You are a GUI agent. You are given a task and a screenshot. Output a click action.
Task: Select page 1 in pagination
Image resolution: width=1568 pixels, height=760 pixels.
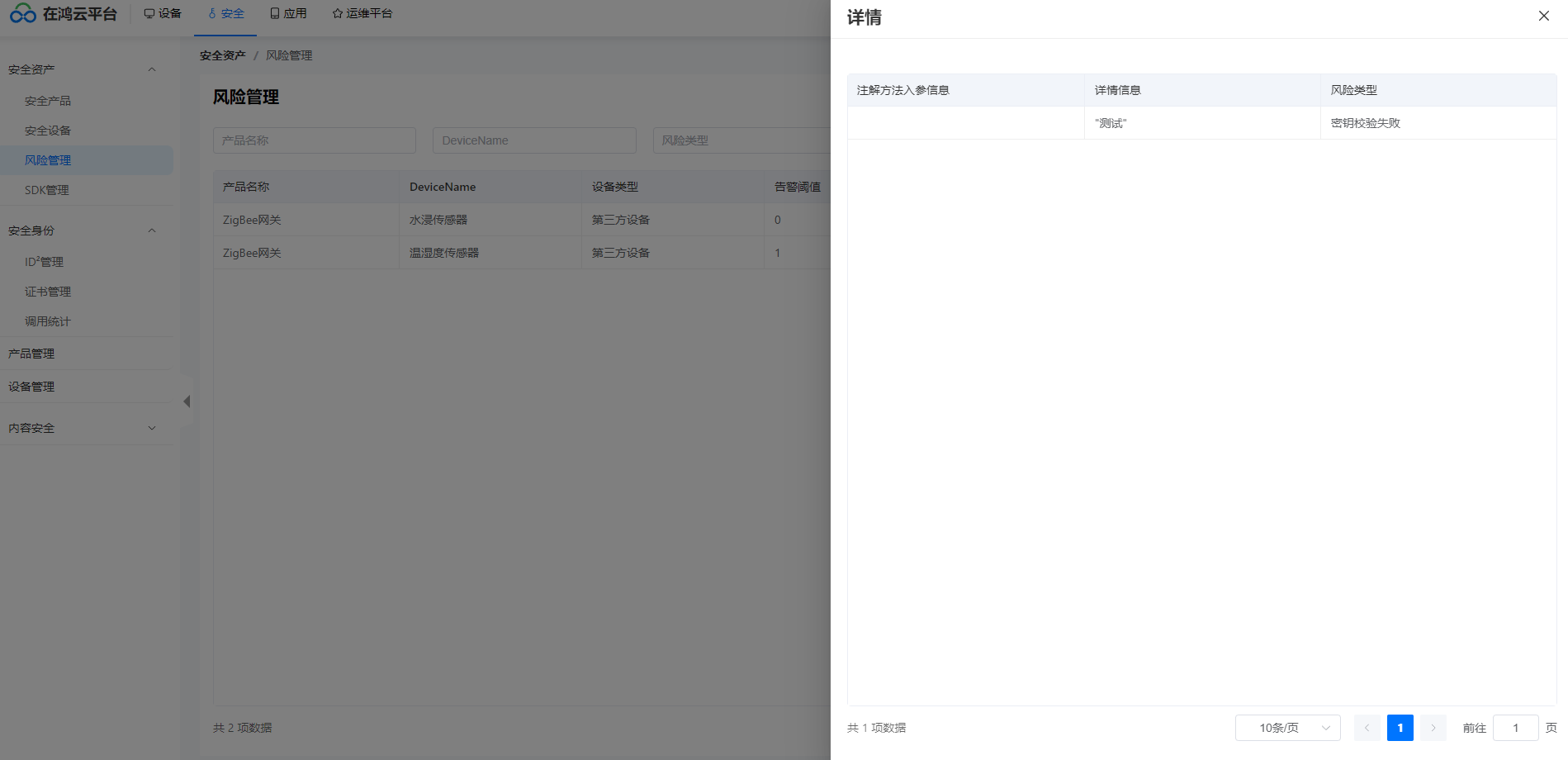coord(1400,728)
